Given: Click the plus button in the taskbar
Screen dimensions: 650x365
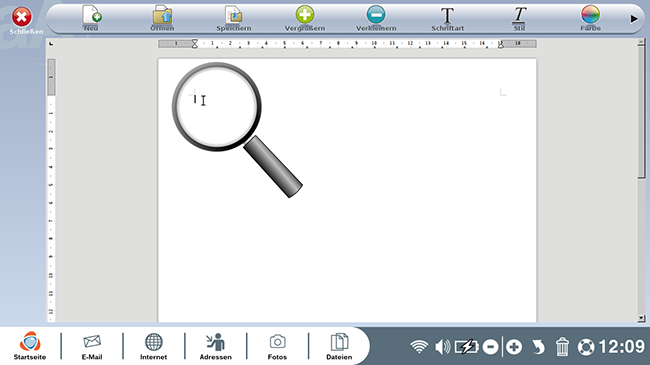Looking at the screenshot, I should [x=514, y=347].
